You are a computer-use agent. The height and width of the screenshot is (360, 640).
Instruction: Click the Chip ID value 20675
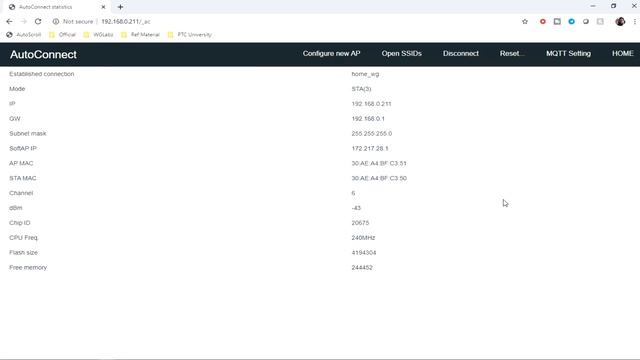(360, 223)
